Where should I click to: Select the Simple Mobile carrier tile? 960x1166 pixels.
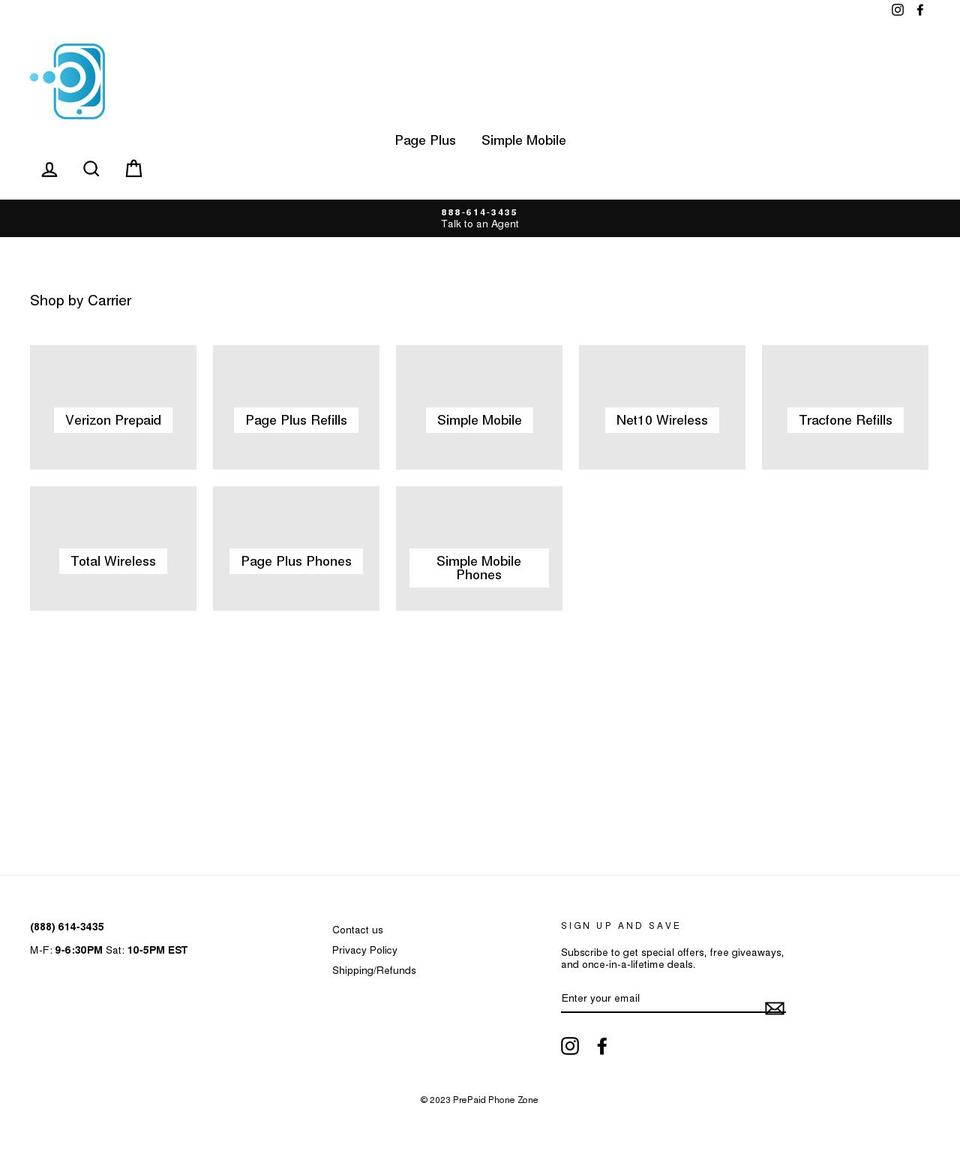[479, 407]
